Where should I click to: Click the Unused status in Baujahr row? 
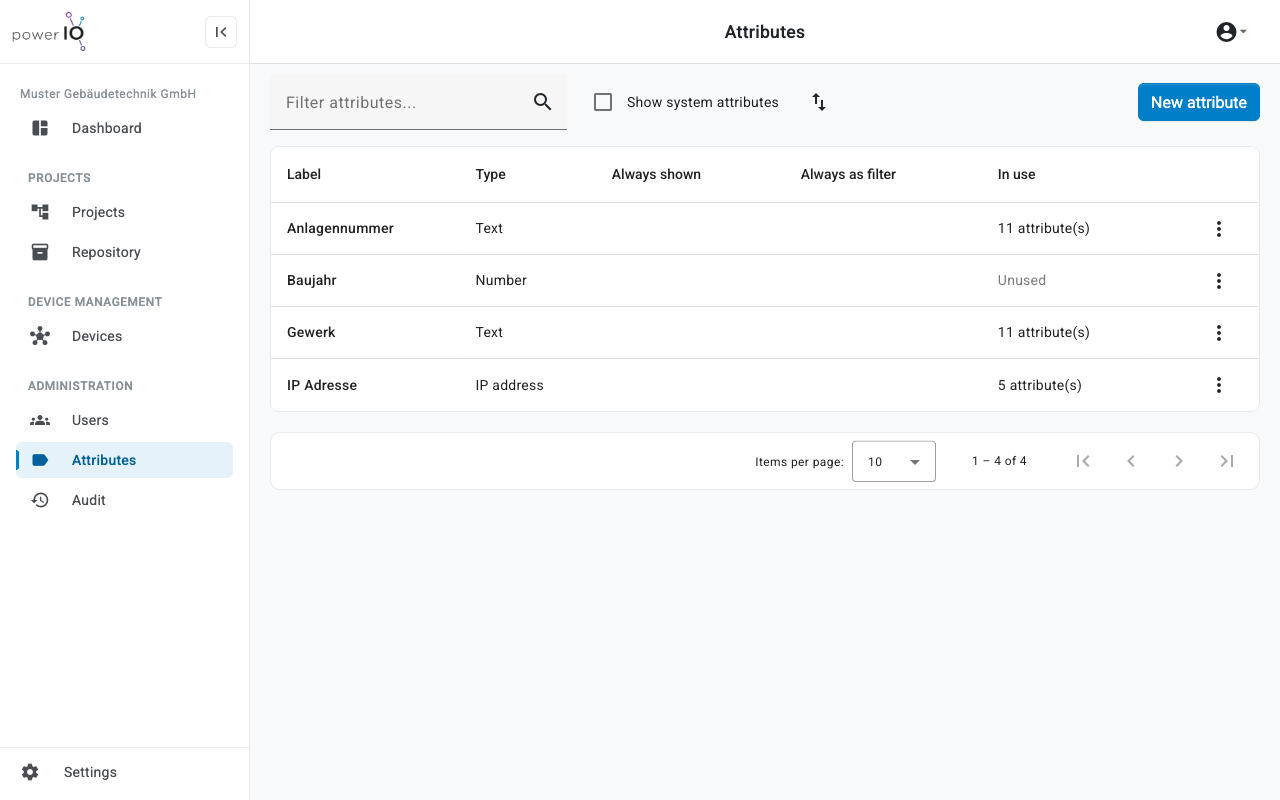pyautogui.click(x=1022, y=280)
